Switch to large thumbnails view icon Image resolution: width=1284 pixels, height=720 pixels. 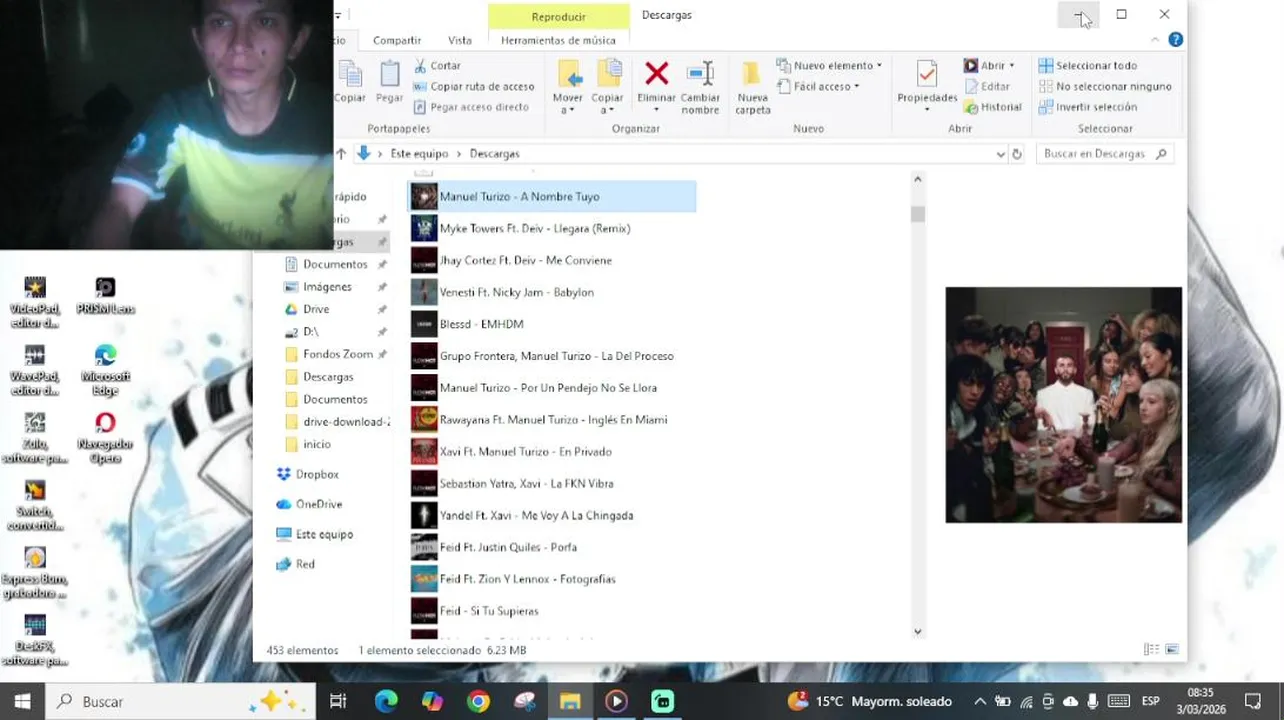point(1172,650)
